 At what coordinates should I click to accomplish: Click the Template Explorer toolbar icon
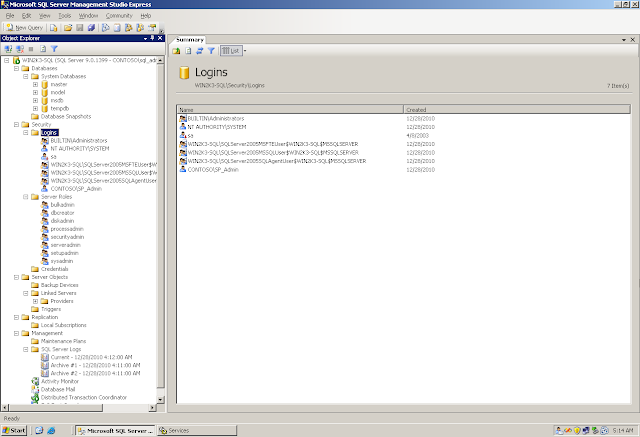pos(140,28)
